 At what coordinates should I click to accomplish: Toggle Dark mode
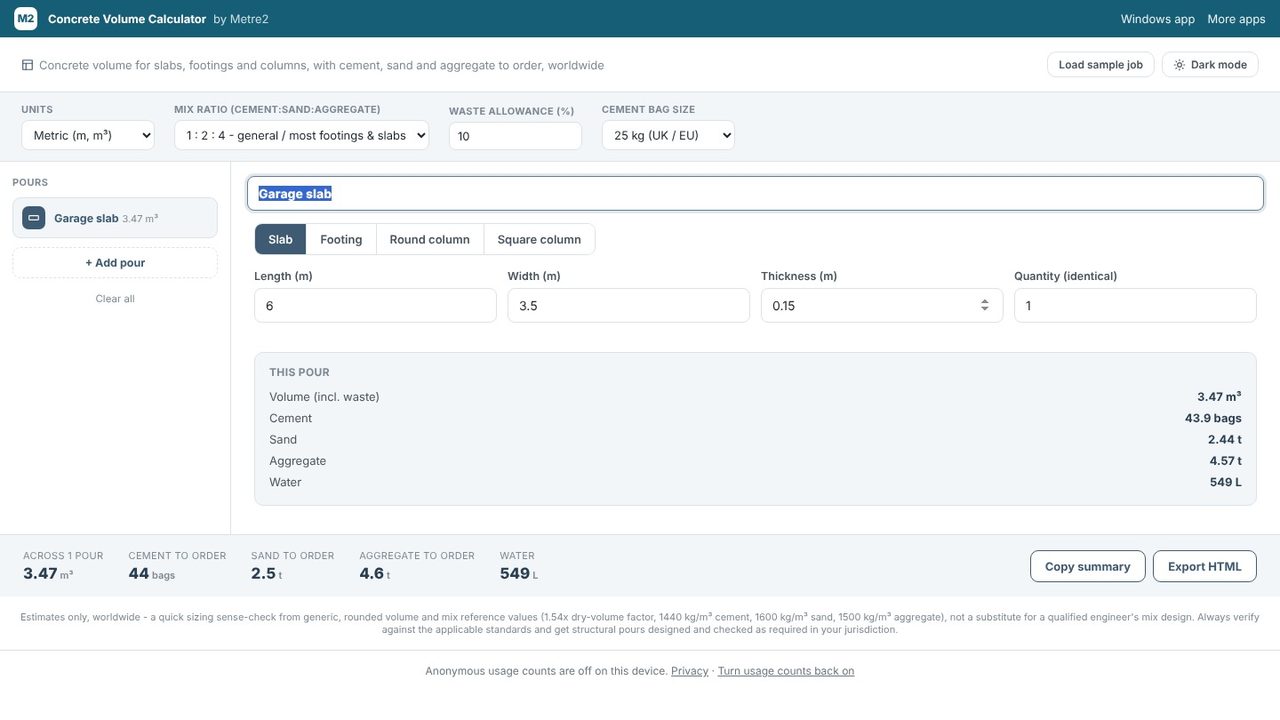[1210, 65]
